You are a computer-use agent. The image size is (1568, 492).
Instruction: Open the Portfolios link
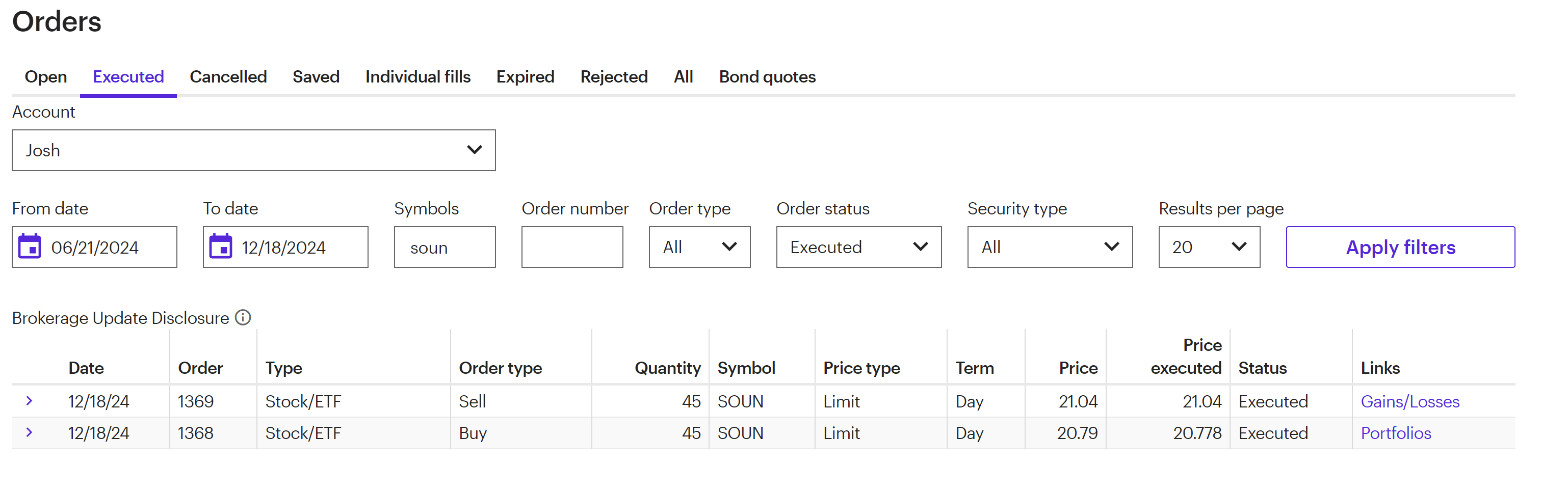(1396, 433)
